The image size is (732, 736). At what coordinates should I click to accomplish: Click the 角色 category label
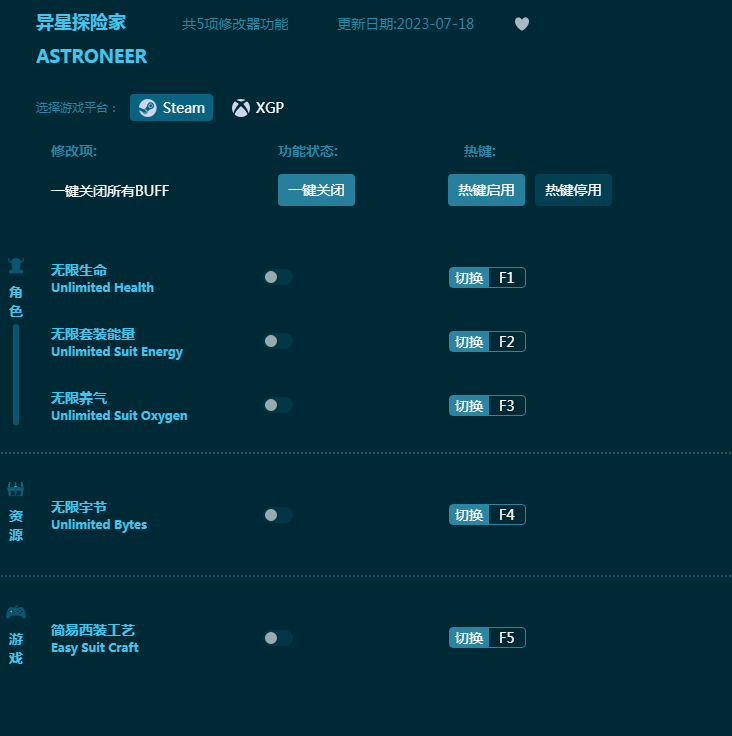[x=16, y=301]
